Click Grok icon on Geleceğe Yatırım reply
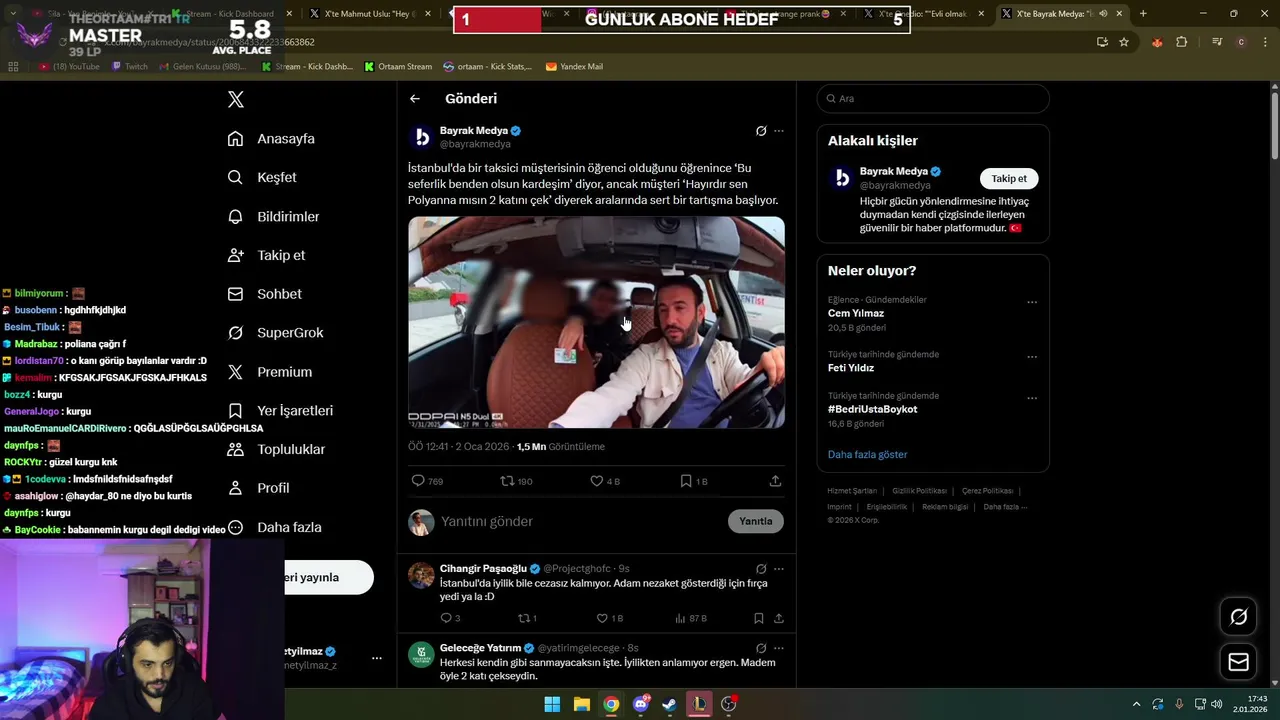The width and height of the screenshot is (1280, 720). (x=761, y=648)
